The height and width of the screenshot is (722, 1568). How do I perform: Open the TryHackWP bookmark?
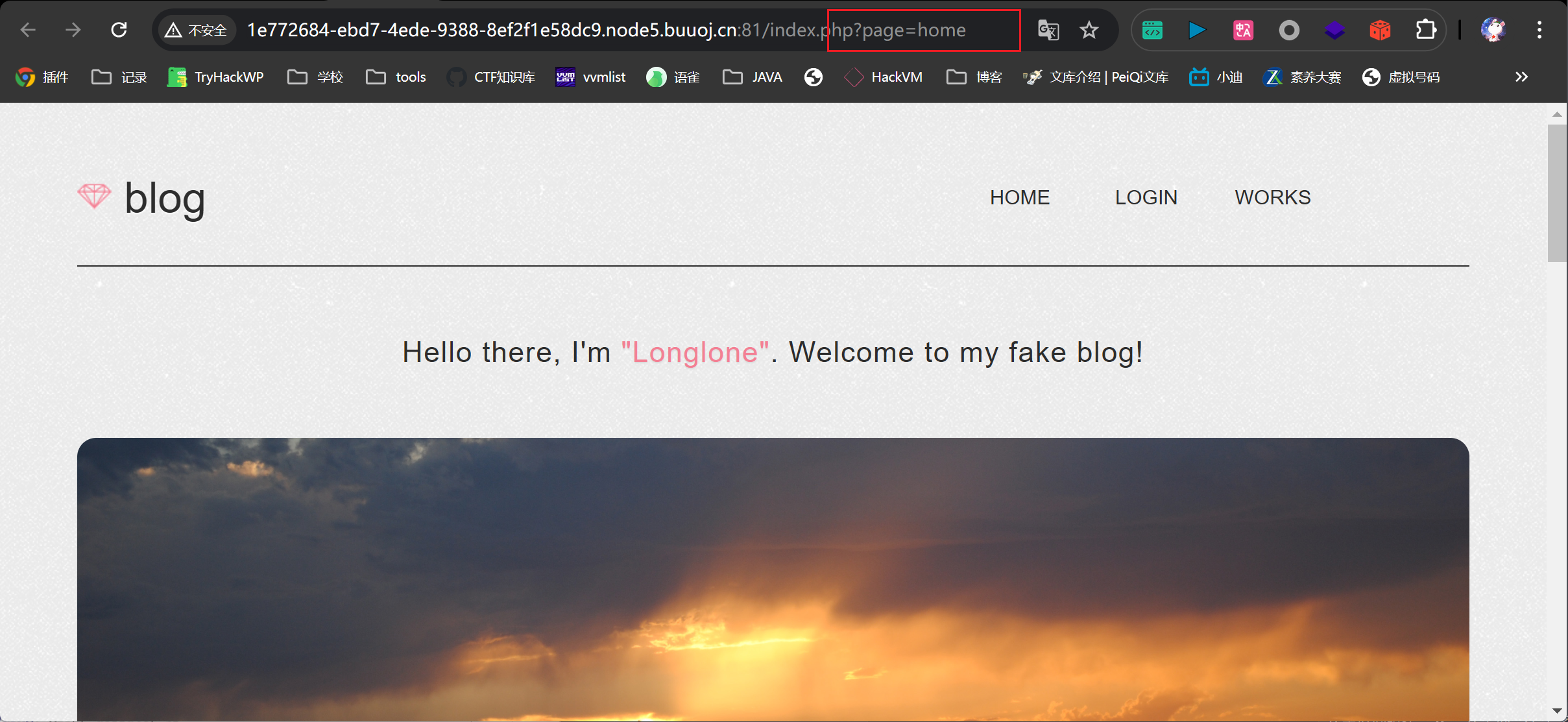(215, 77)
